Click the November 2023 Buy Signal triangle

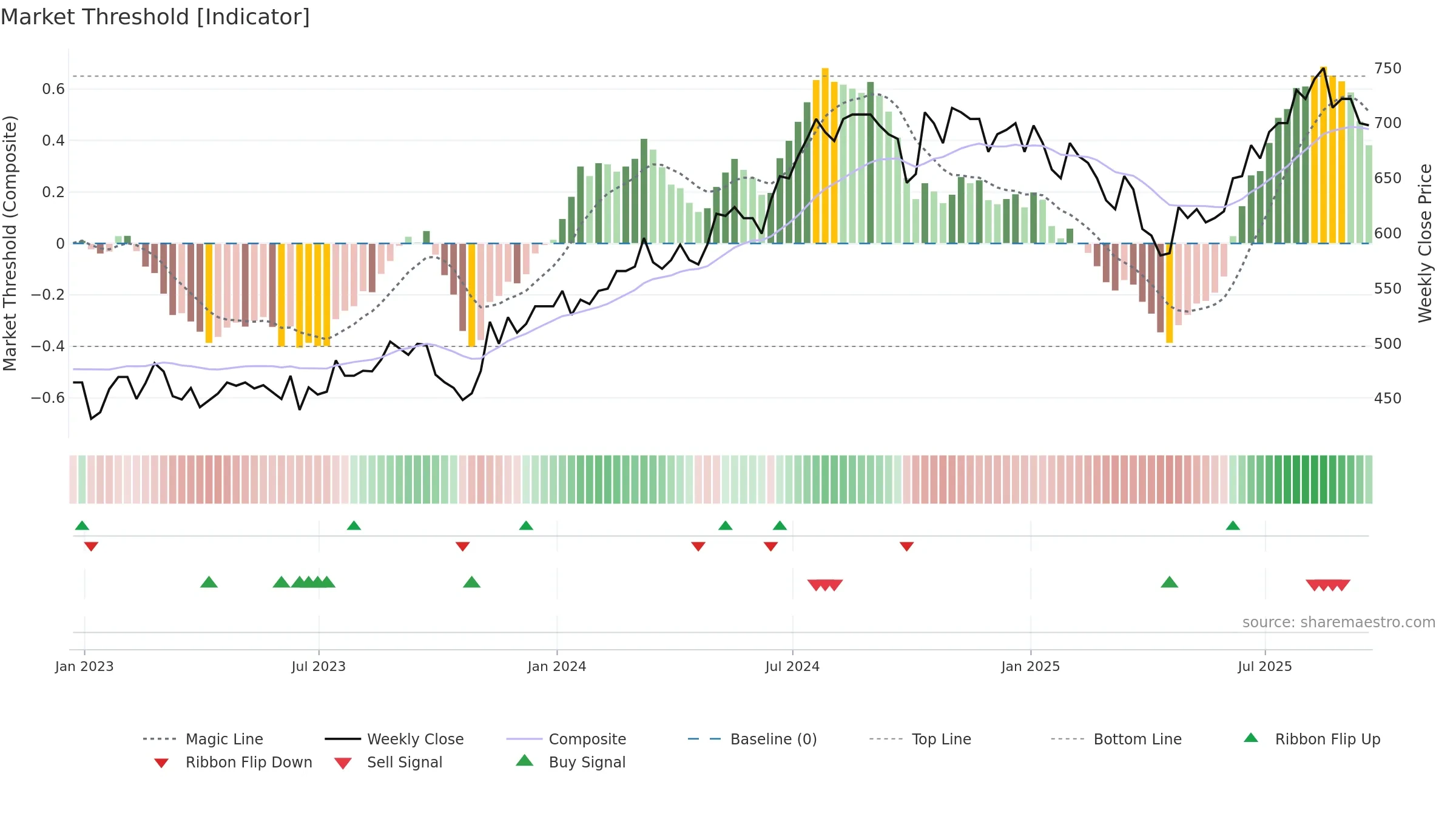(471, 582)
